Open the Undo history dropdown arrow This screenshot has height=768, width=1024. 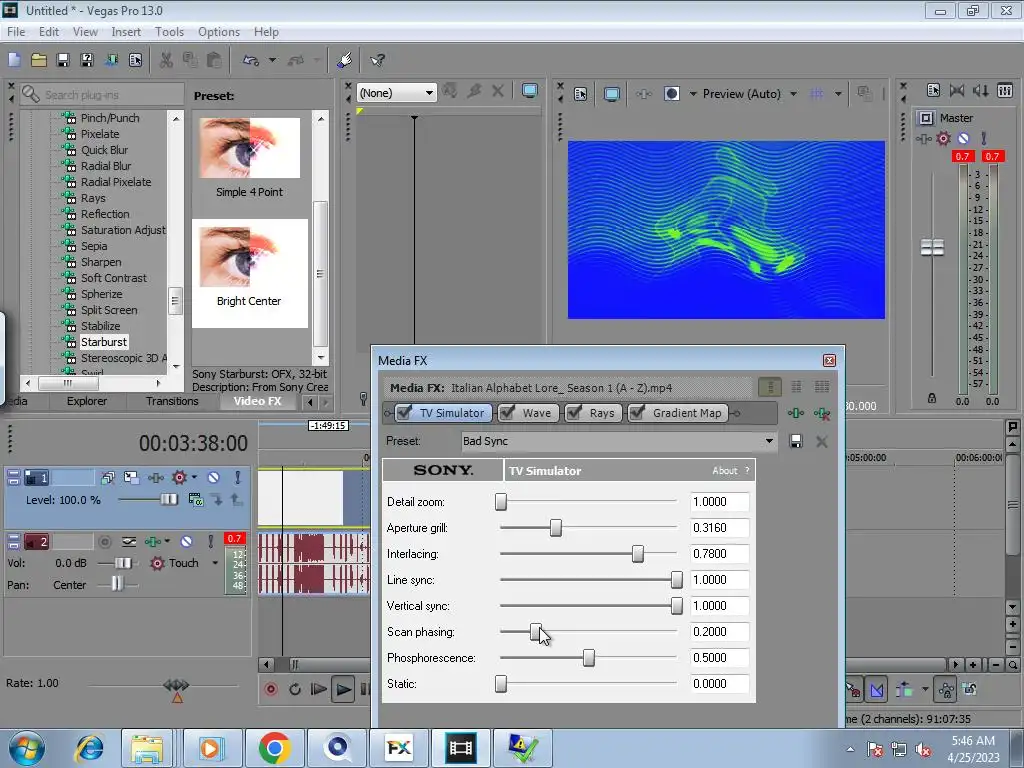pyautogui.click(x=272, y=60)
